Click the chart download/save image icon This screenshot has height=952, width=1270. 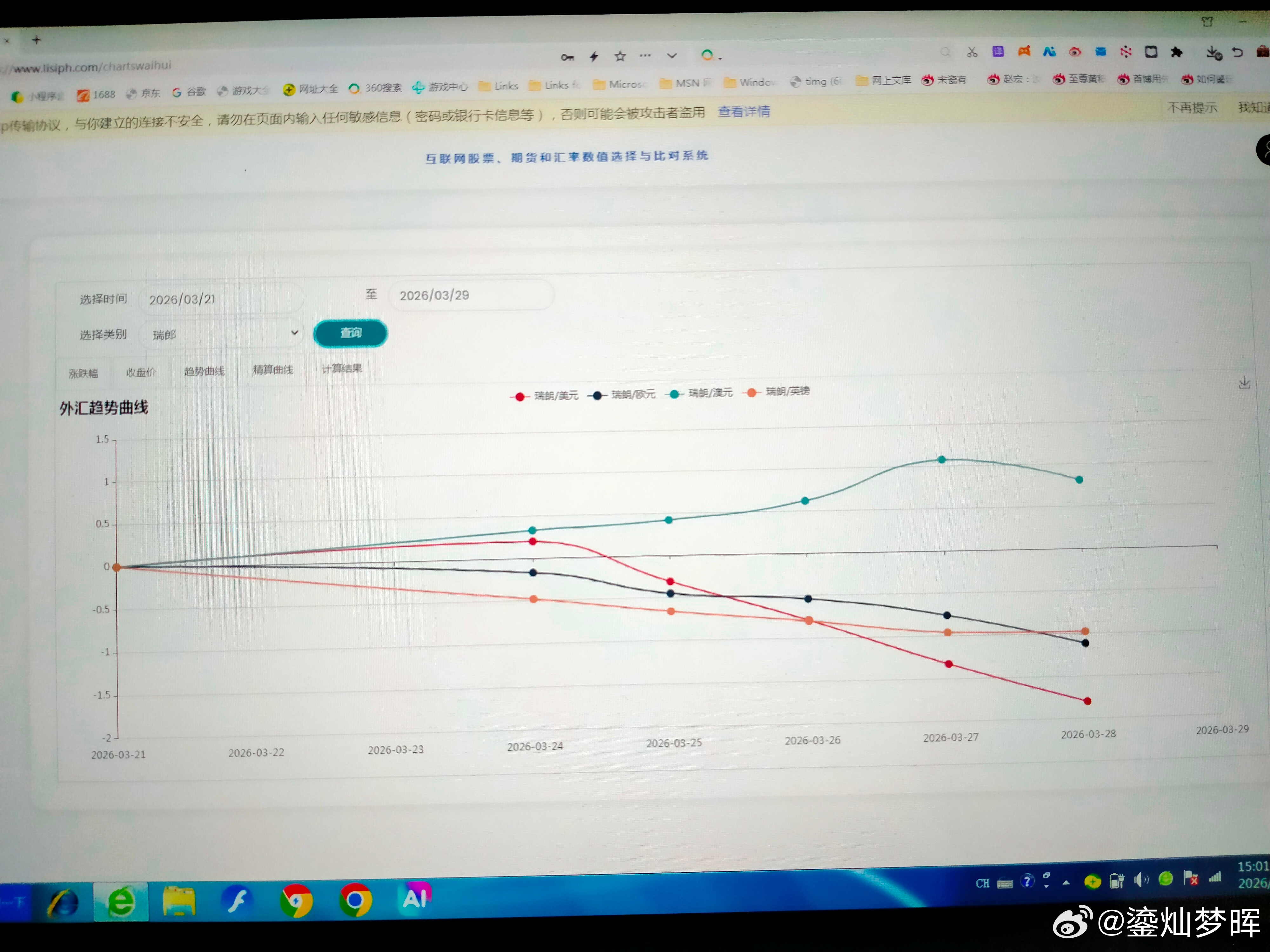[x=1244, y=383]
